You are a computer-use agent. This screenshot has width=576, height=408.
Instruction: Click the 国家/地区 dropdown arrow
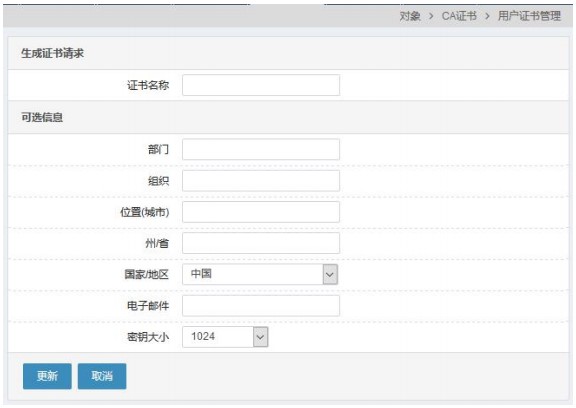pyautogui.click(x=330, y=274)
